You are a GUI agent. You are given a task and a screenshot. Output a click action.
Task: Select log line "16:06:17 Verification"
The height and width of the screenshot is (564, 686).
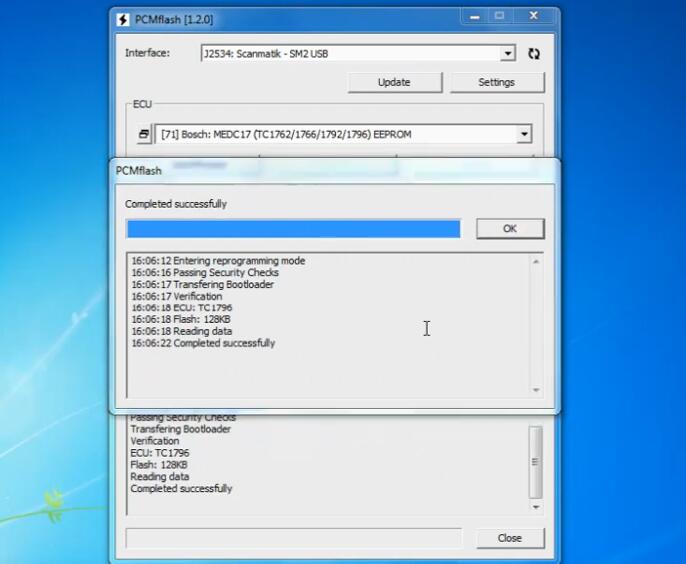click(177, 296)
